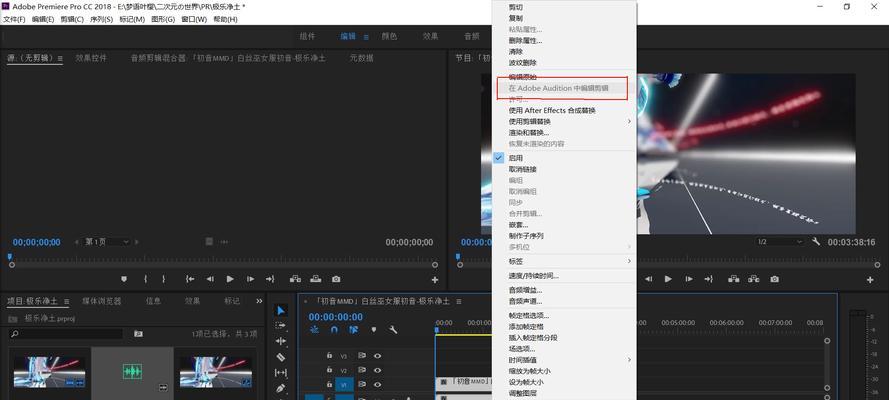Viewport: 889px width, 400px height.
Task: Step back one frame in Source monitor
Action: 210,279
